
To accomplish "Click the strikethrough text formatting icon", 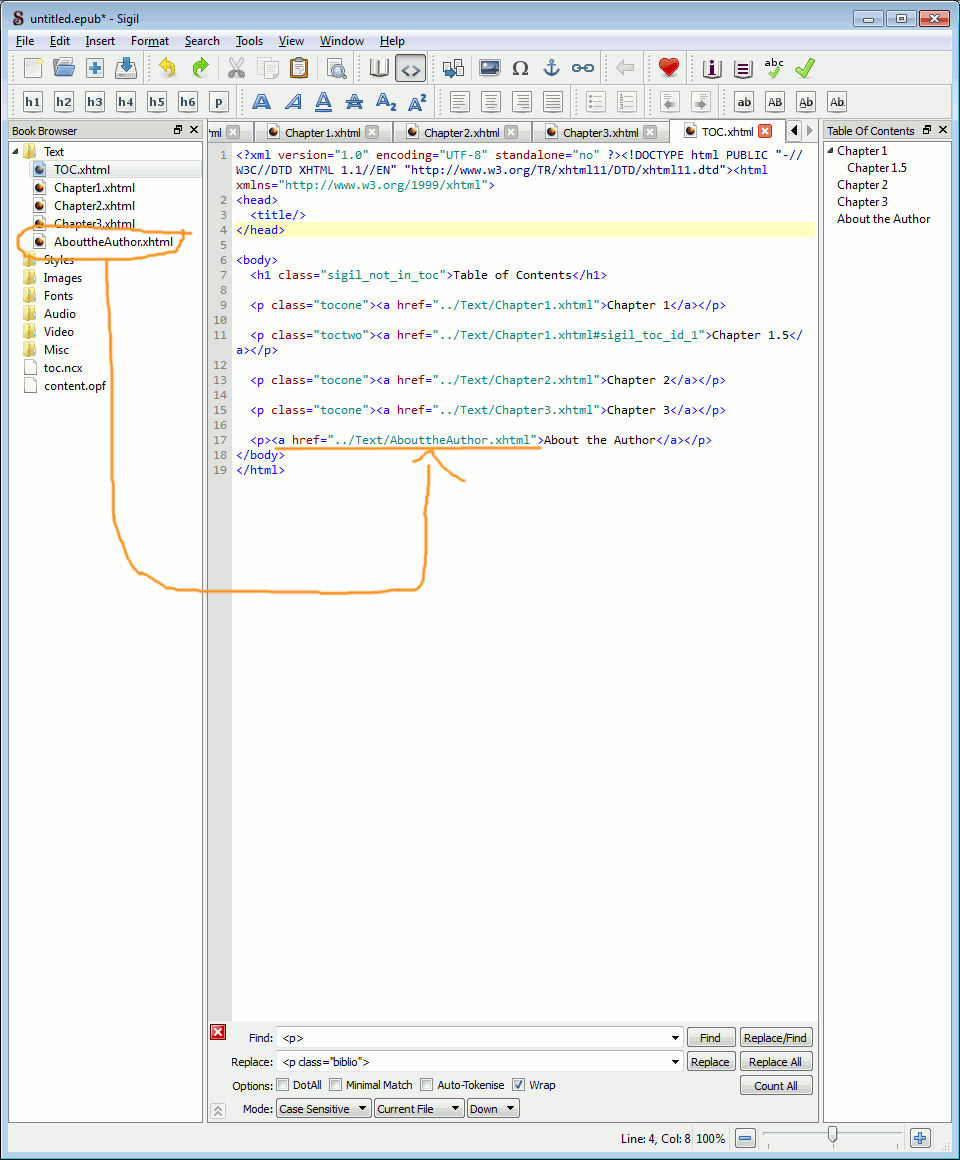I will (354, 102).
